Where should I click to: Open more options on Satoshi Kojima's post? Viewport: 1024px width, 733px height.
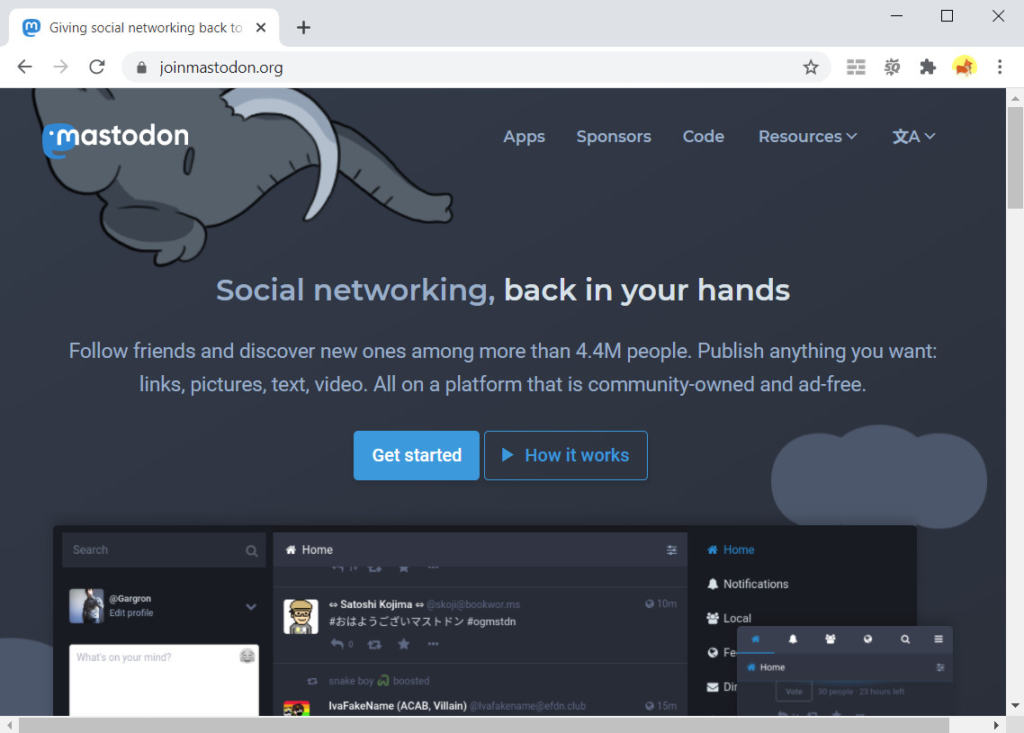click(x=433, y=644)
